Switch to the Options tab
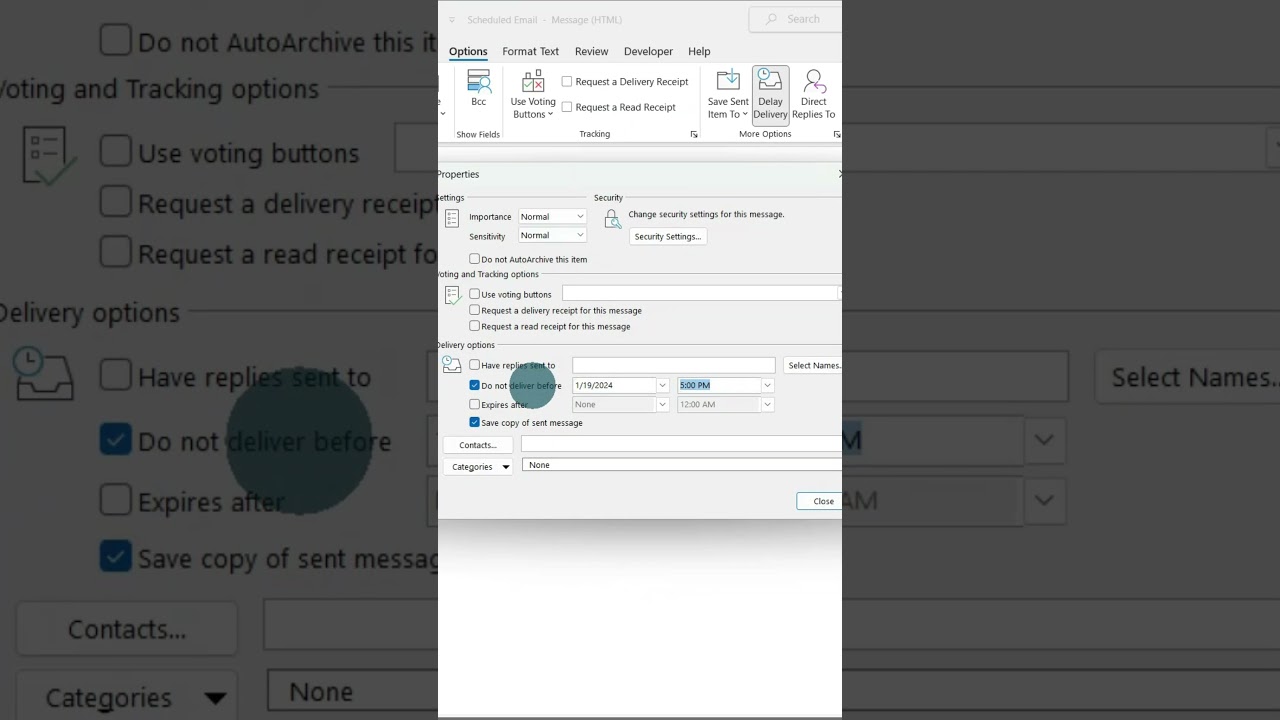1280x720 pixels. [468, 51]
